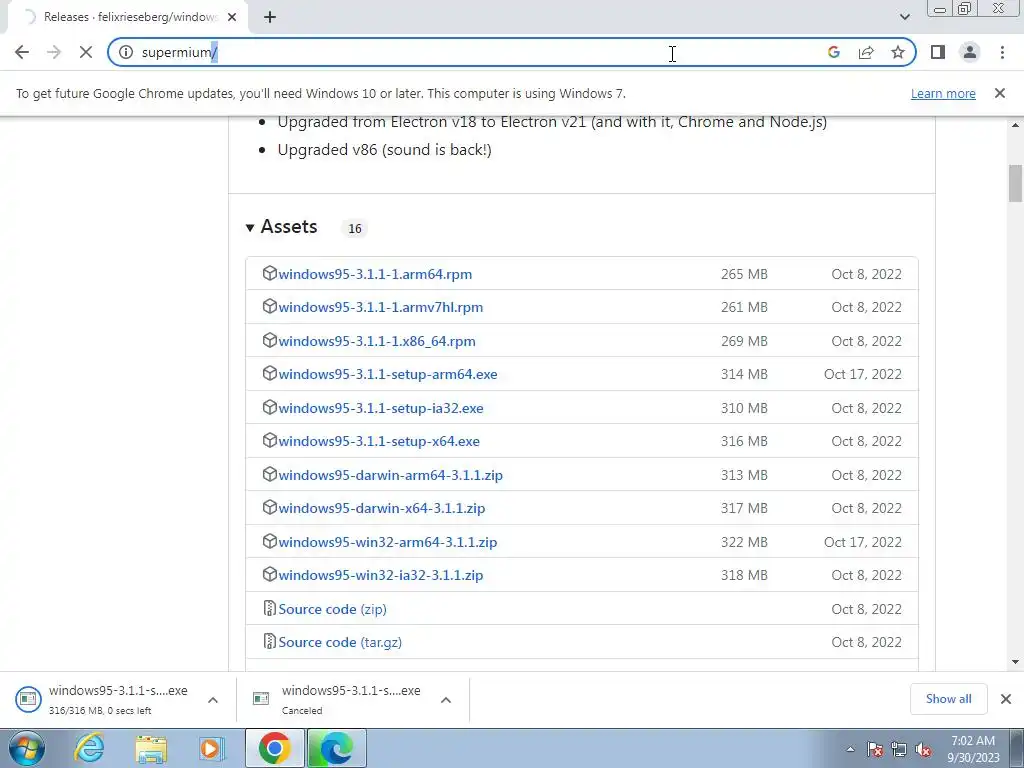Download windows95-win32-arm64-3.1.1.zip
This screenshot has width=1024, height=768.
pyautogui.click(x=388, y=543)
